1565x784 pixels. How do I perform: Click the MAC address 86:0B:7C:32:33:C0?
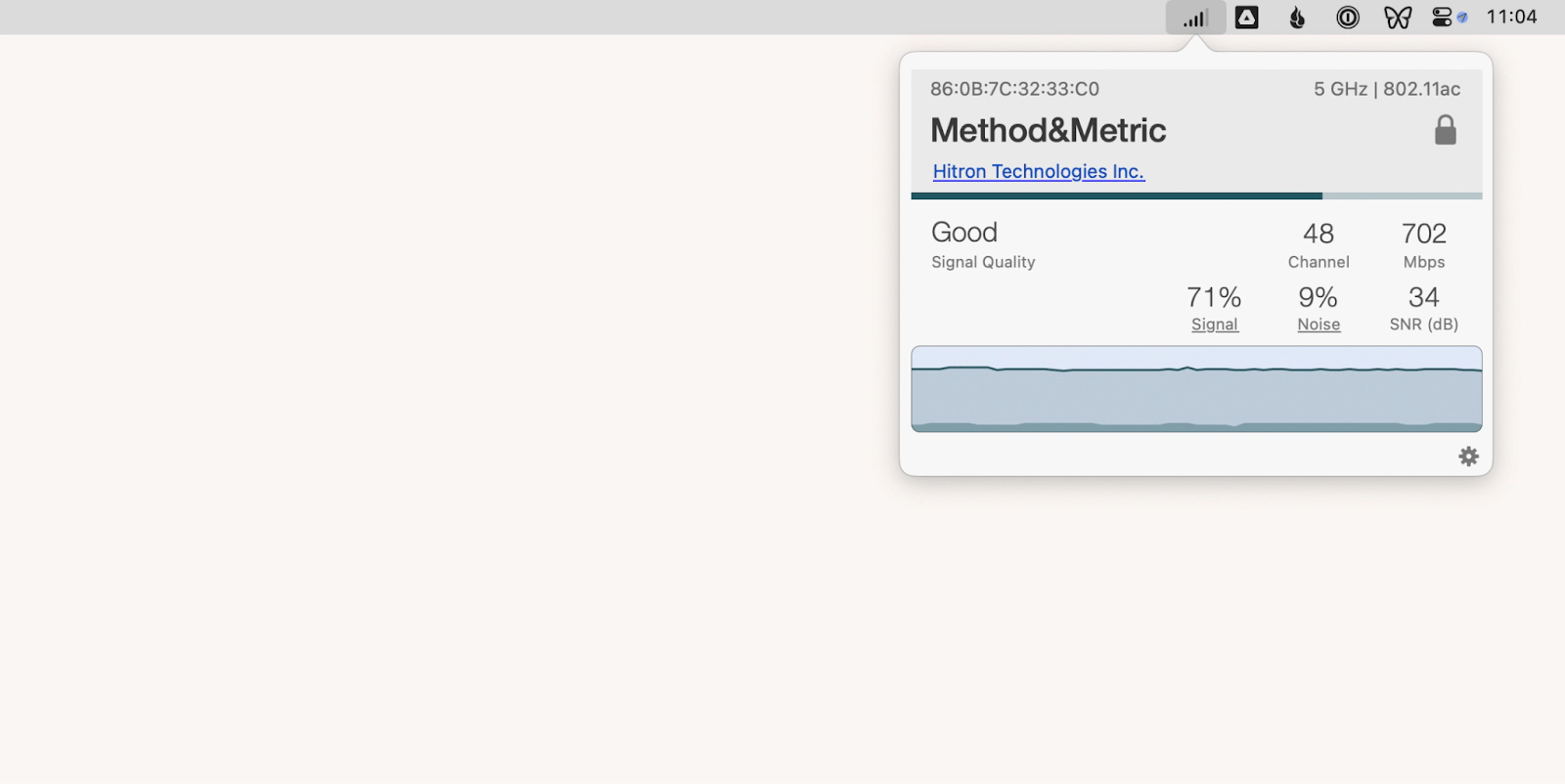(x=1014, y=89)
